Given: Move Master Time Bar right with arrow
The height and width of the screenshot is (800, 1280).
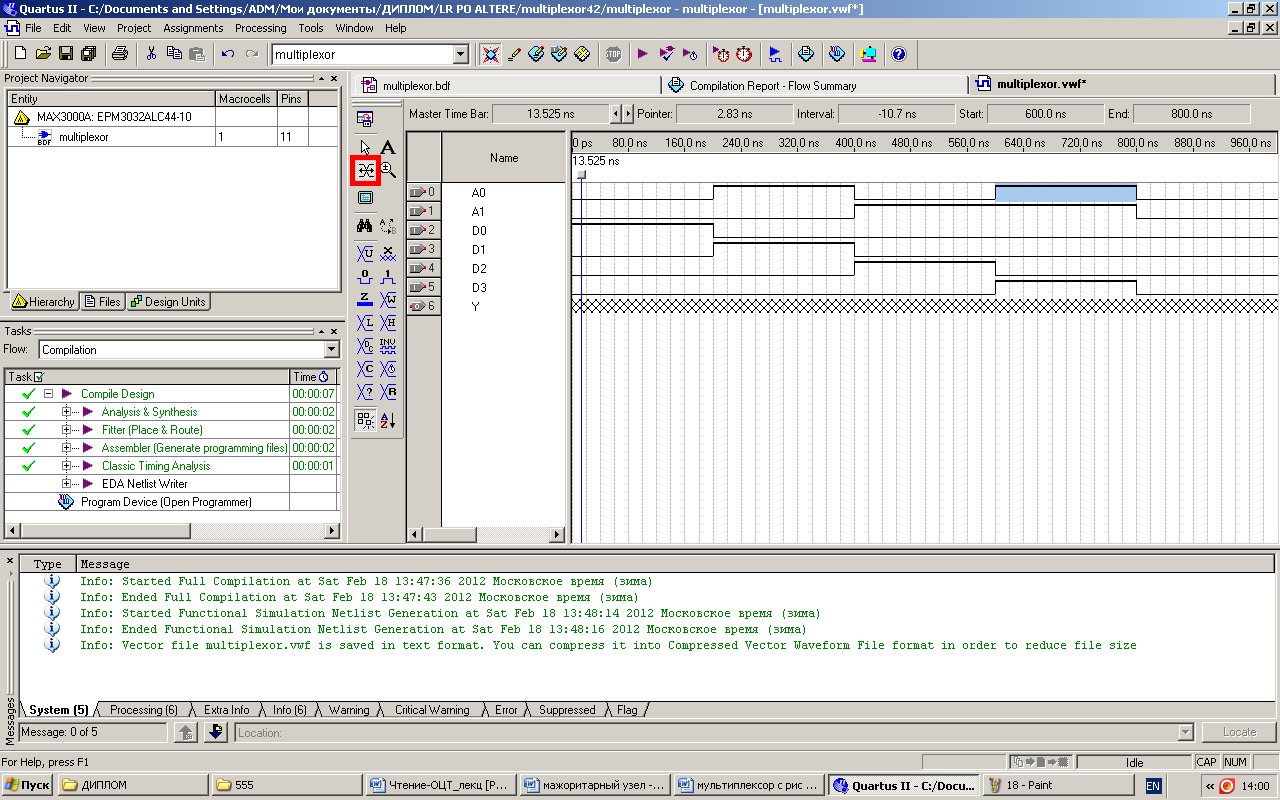Looking at the screenshot, I should (628, 114).
